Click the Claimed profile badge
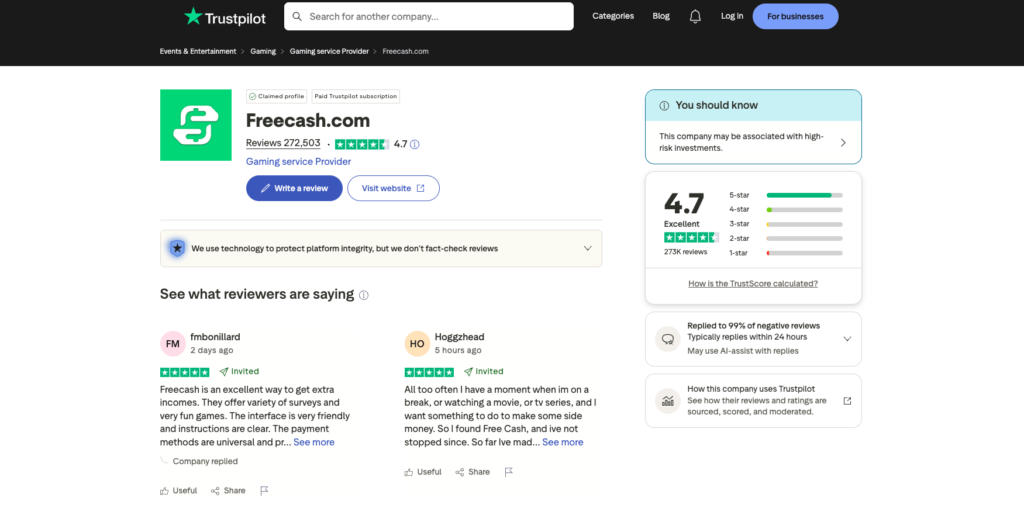The image size is (1024, 515). (x=276, y=97)
